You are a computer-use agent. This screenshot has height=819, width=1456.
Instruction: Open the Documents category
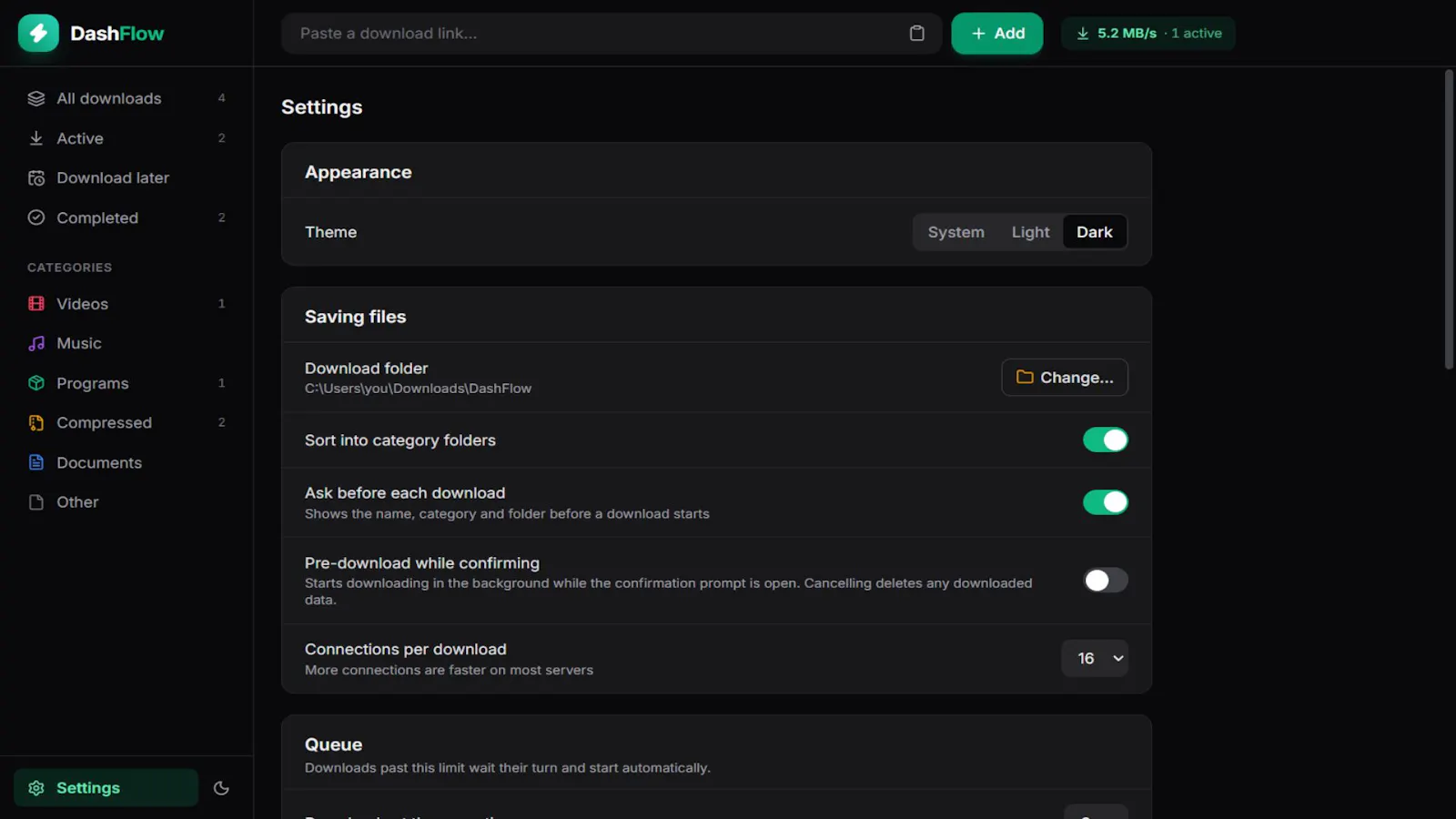click(x=126, y=462)
